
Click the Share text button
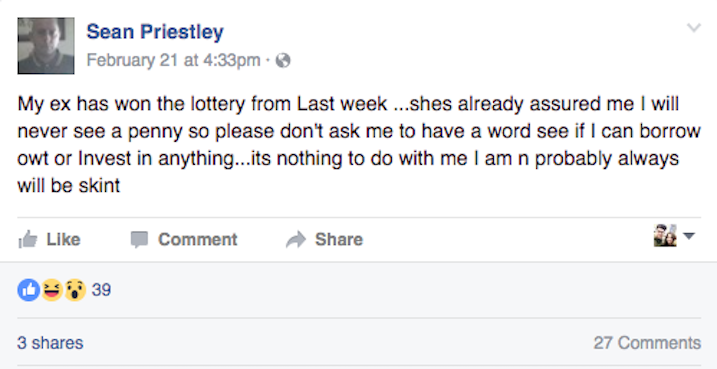pos(339,239)
